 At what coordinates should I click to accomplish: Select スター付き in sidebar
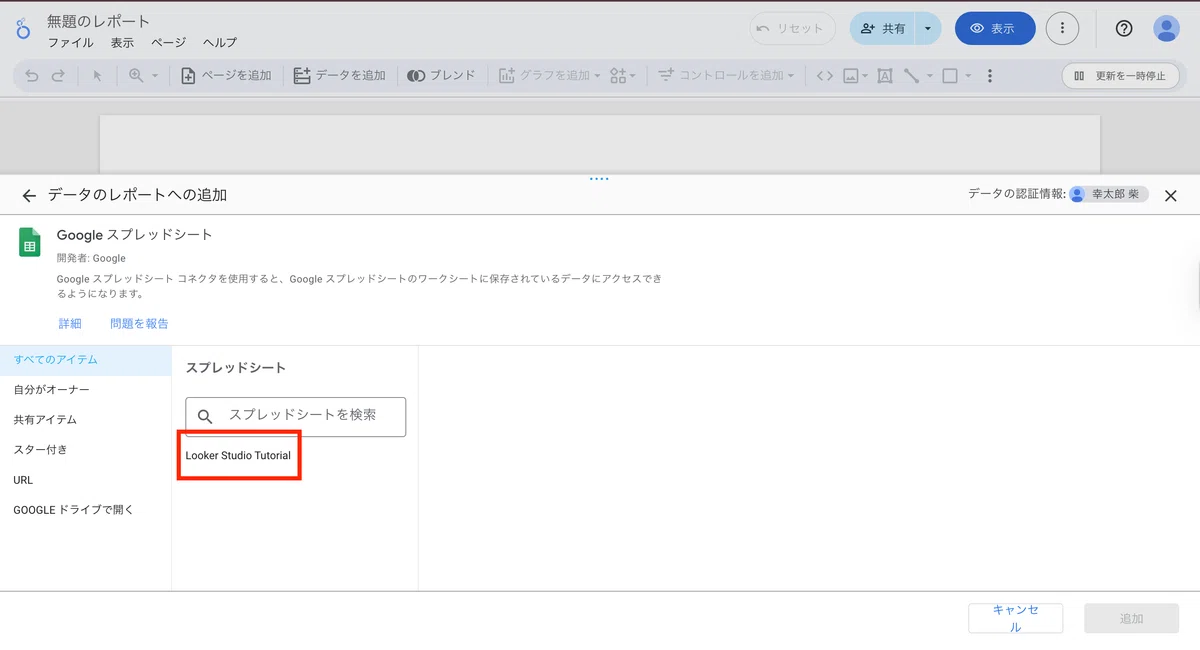point(86,450)
